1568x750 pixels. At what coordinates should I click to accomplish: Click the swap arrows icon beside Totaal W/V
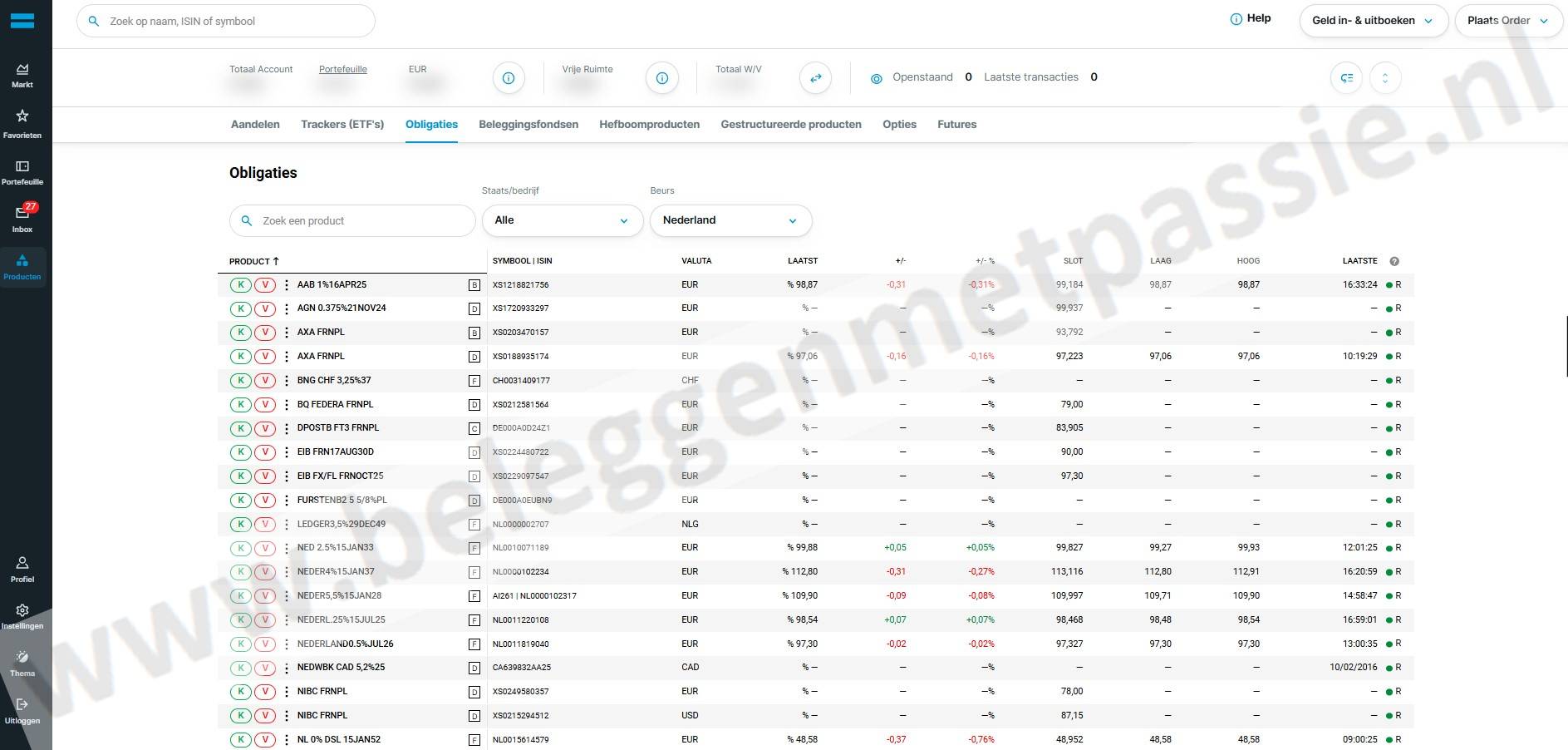pyautogui.click(x=815, y=78)
